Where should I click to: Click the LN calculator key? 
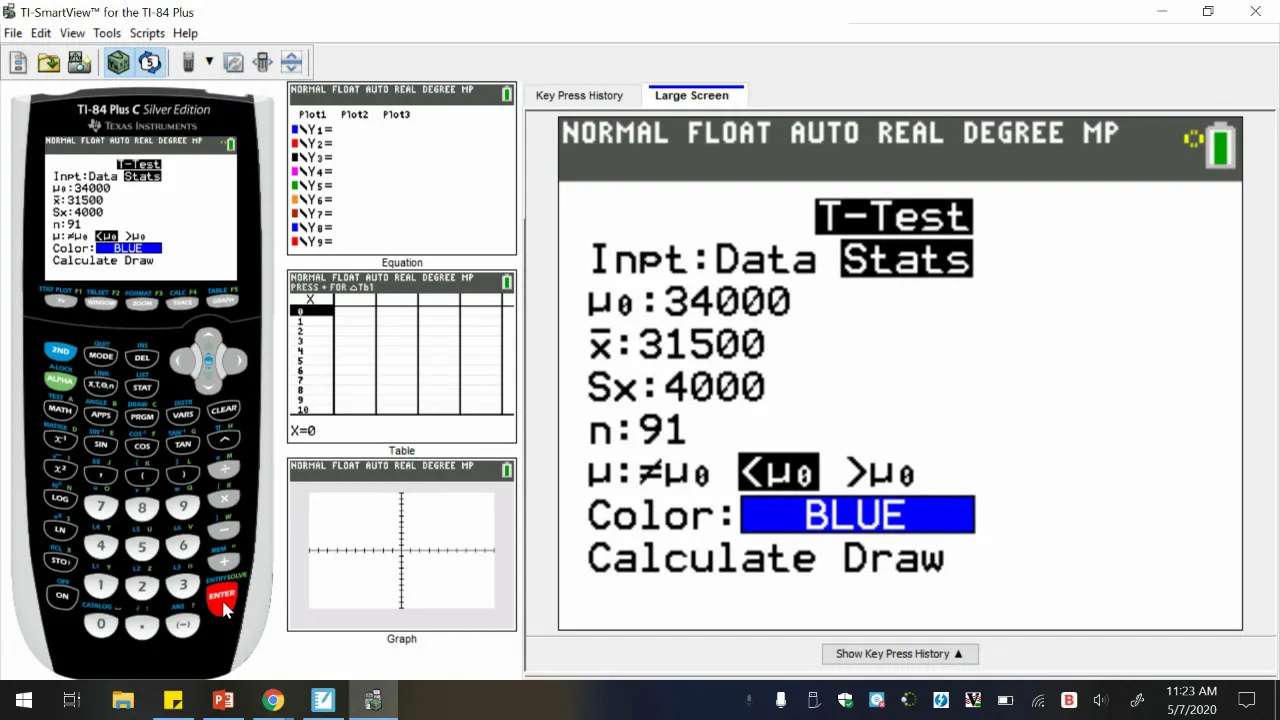(x=60, y=529)
